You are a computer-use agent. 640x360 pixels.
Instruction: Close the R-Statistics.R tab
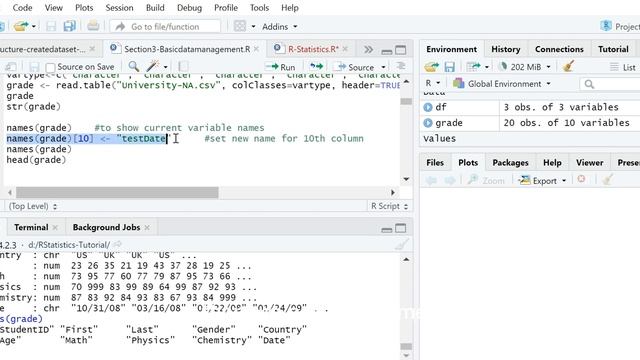tap(345, 49)
